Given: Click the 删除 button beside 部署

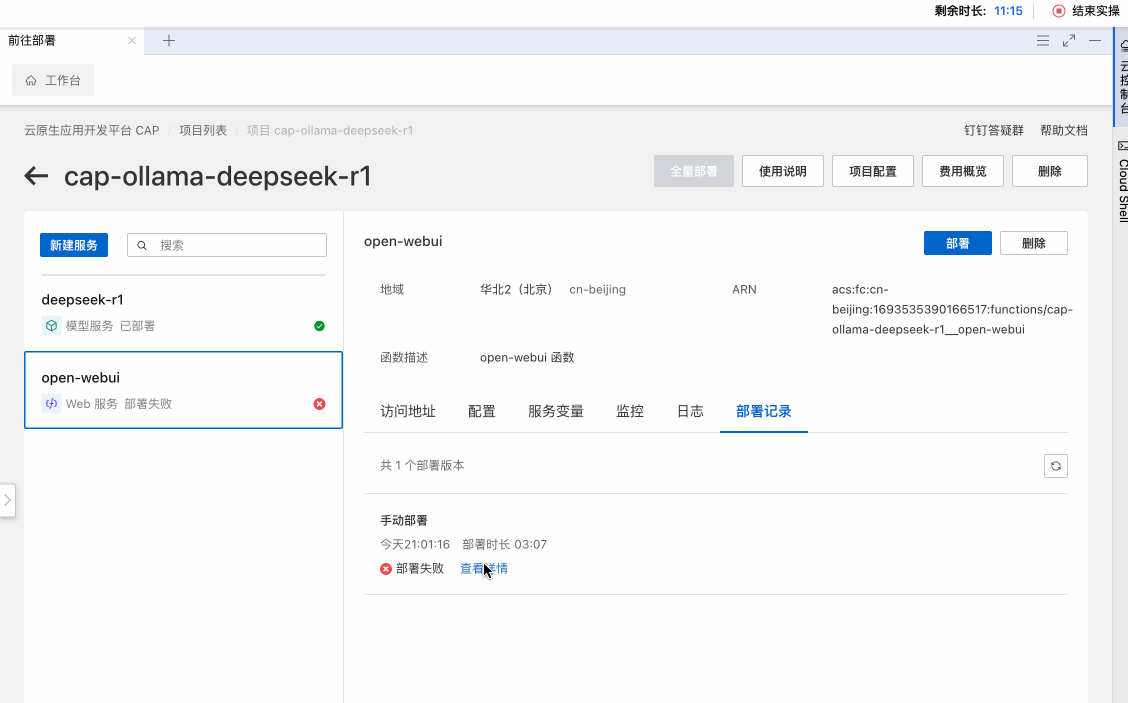Looking at the screenshot, I should [1034, 243].
